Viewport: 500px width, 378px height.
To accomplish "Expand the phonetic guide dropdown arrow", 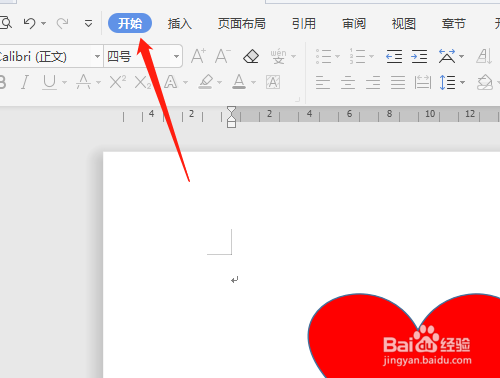I will click(294, 56).
